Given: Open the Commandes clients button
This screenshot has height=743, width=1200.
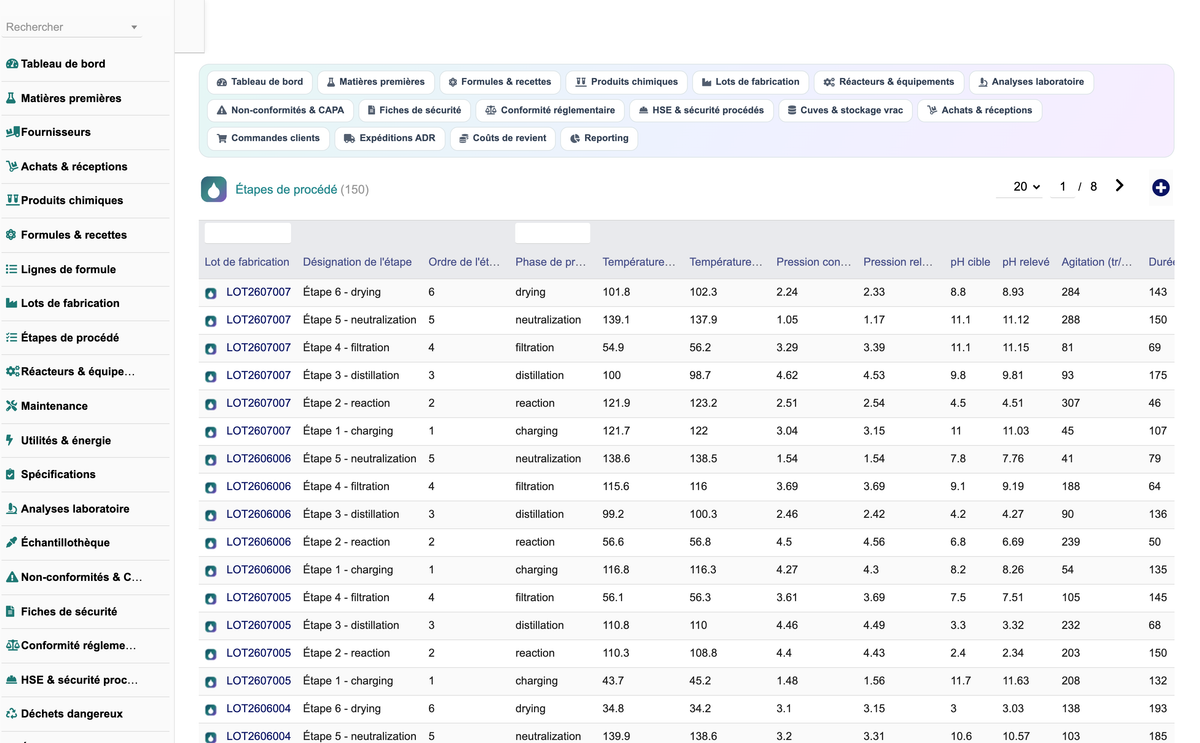Looking at the screenshot, I should pyautogui.click(x=268, y=138).
